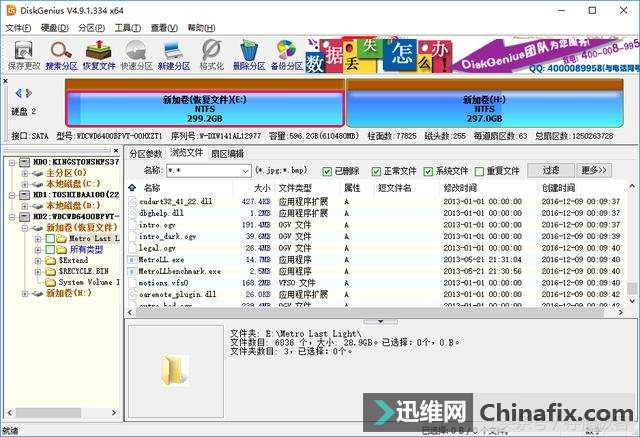This screenshot has width=640, height=437.
Task: Click the Save Changes (保存更改) toolbar icon
Action: point(24,55)
